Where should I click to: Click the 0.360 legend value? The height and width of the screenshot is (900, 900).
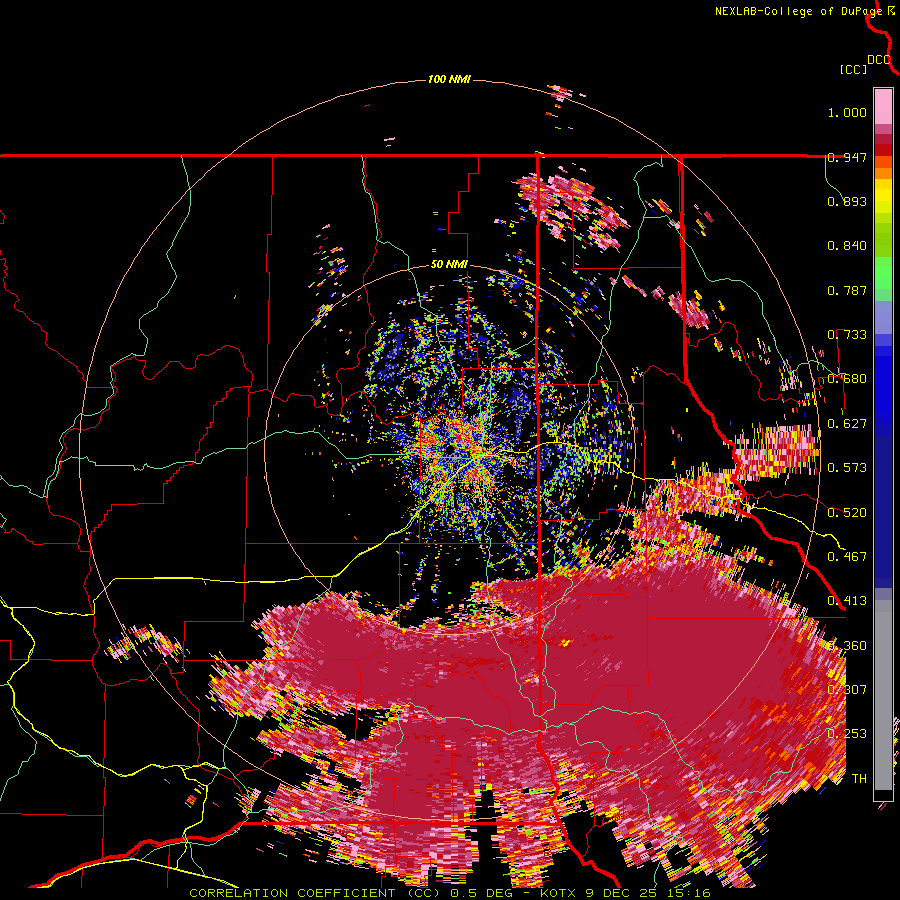[847, 646]
